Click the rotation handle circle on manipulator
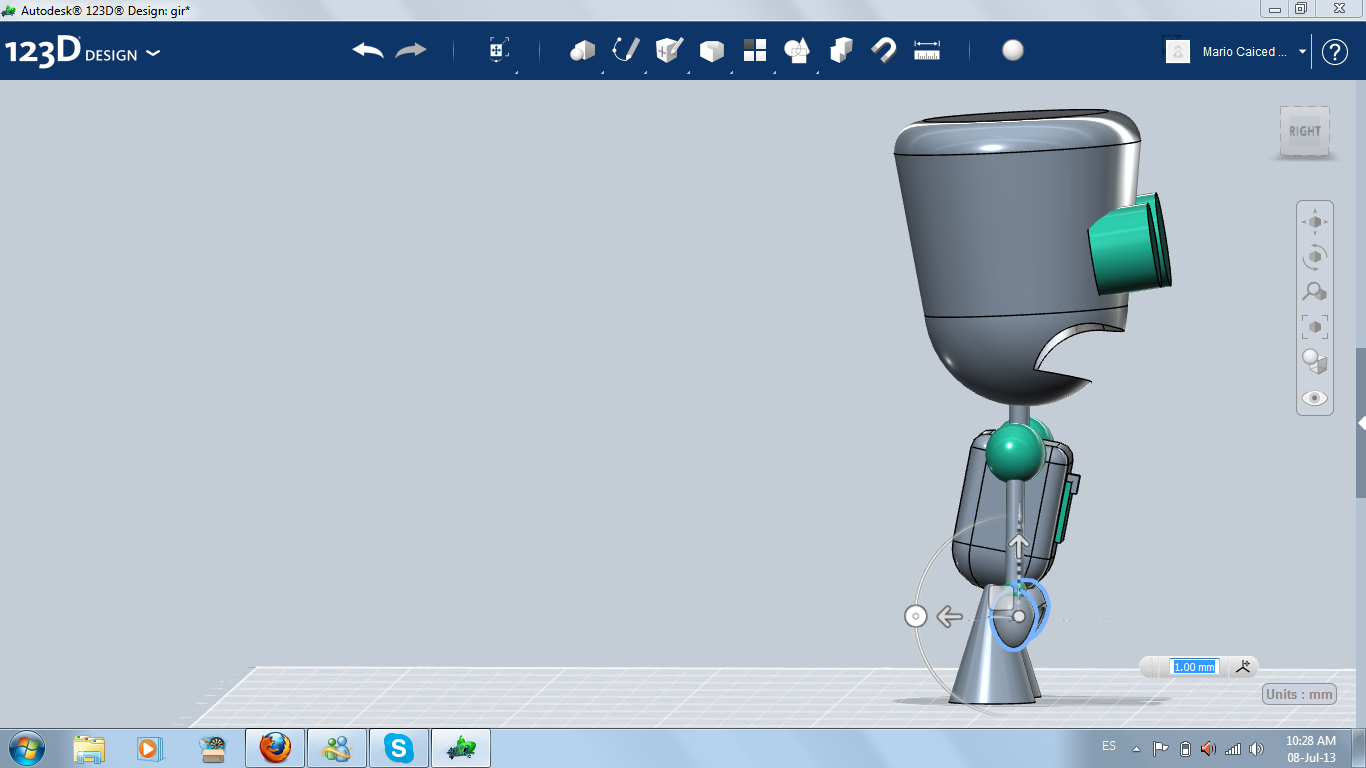 pyautogui.click(x=915, y=616)
